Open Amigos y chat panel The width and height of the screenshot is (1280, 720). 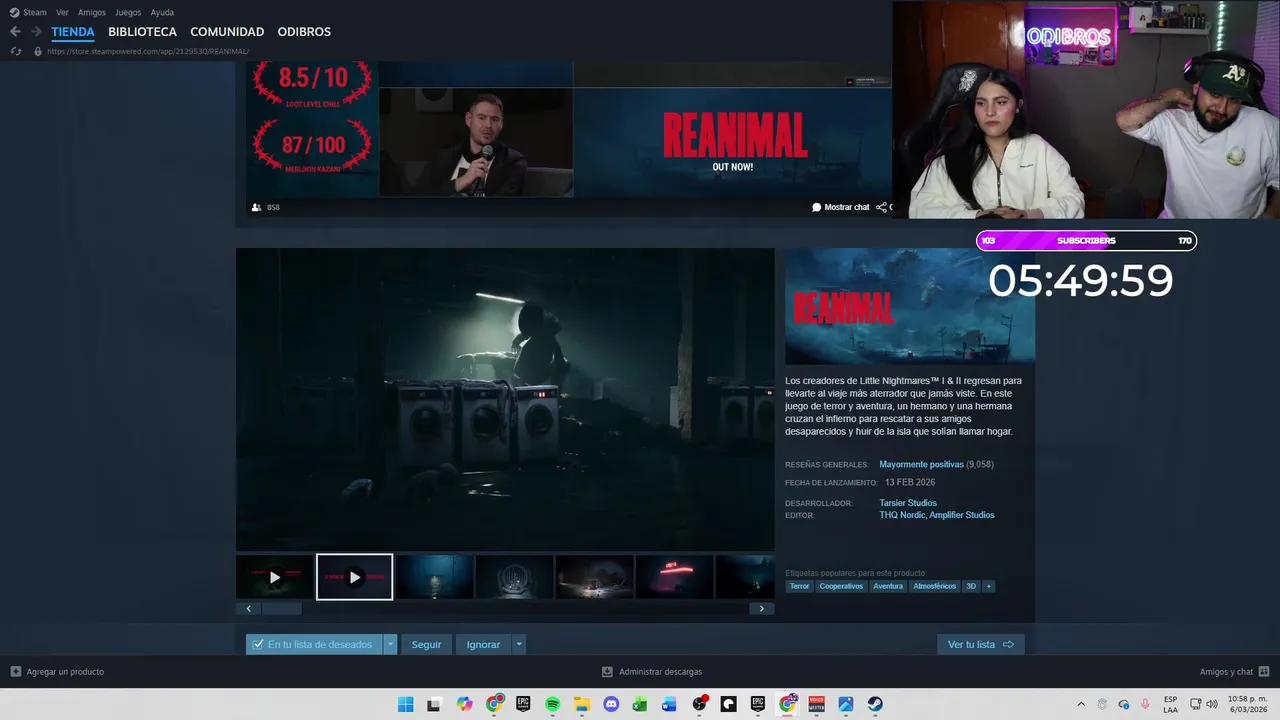[x=1234, y=672]
